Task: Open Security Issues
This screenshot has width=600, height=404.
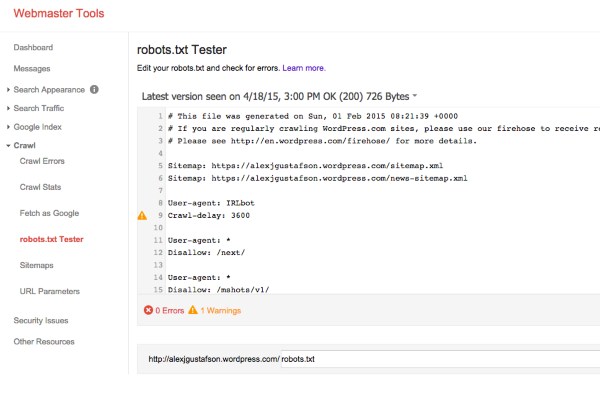Action: coord(41,320)
